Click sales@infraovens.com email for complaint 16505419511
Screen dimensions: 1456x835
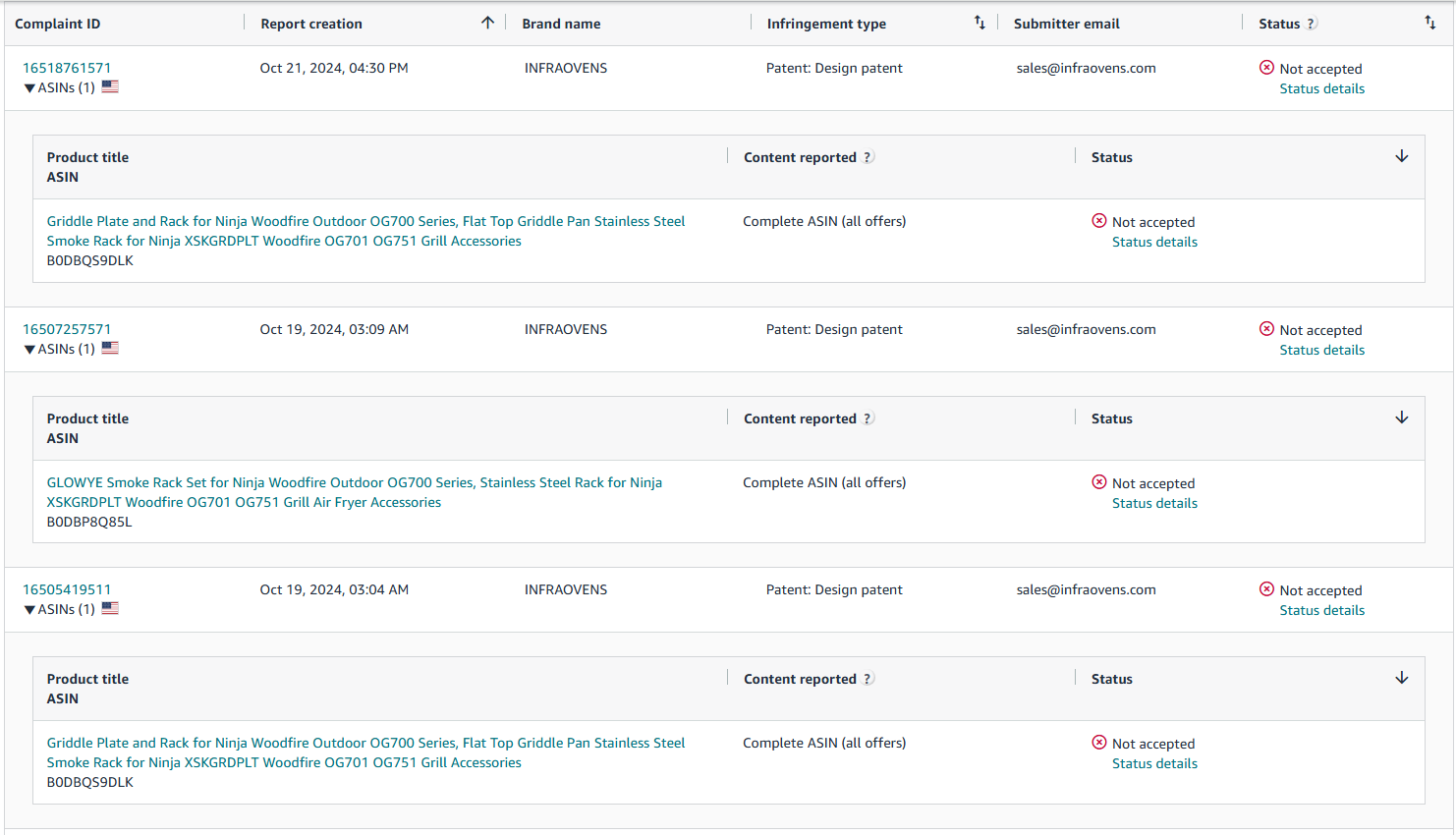click(x=1087, y=589)
